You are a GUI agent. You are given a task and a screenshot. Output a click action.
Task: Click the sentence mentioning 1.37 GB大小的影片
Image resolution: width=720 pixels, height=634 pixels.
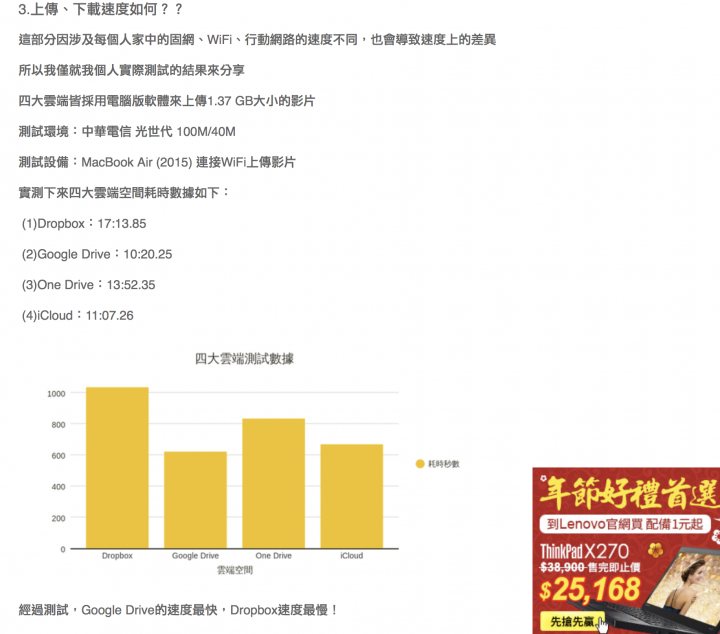point(167,101)
